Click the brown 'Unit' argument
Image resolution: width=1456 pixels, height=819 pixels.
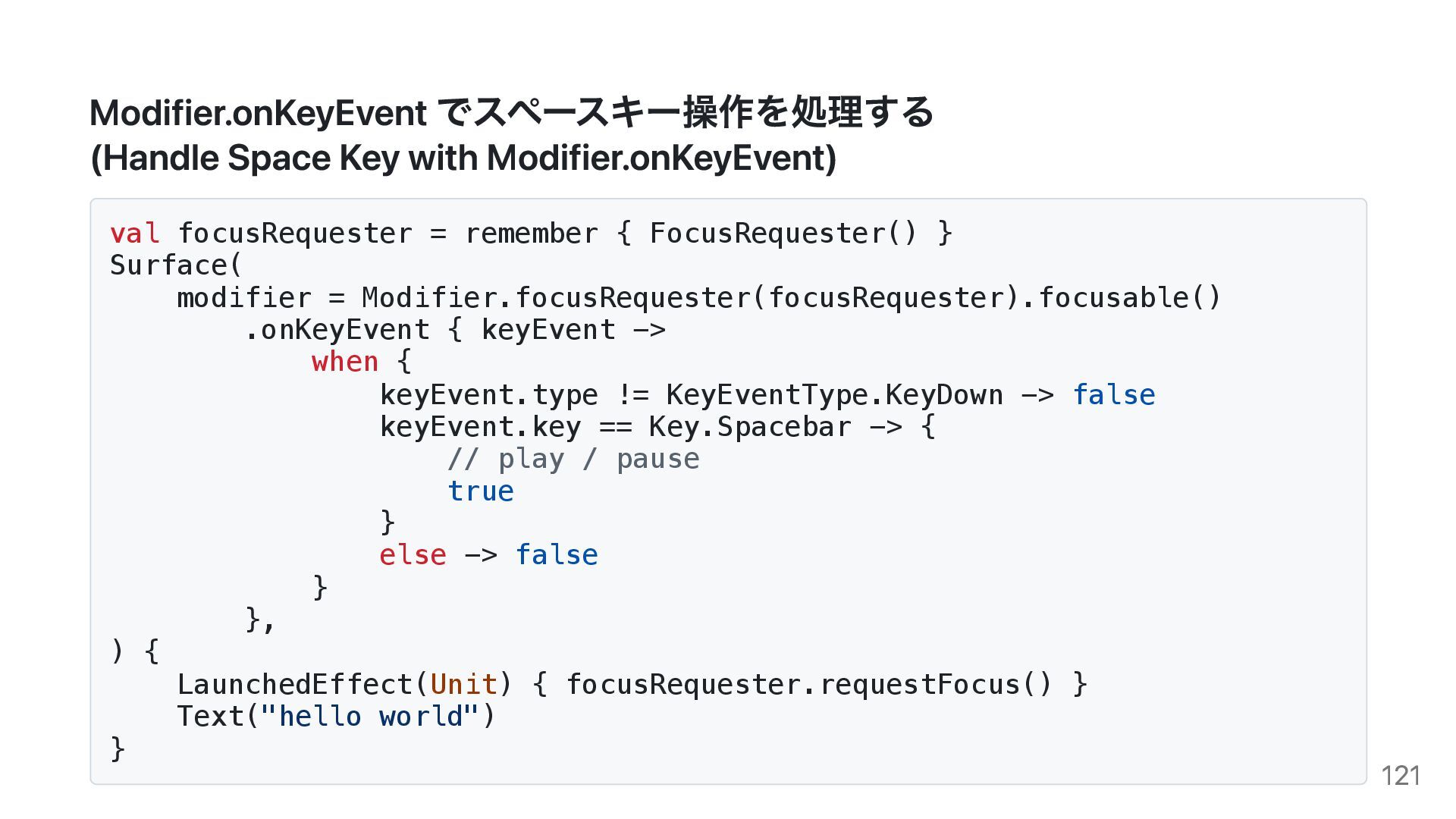[463, 684]
